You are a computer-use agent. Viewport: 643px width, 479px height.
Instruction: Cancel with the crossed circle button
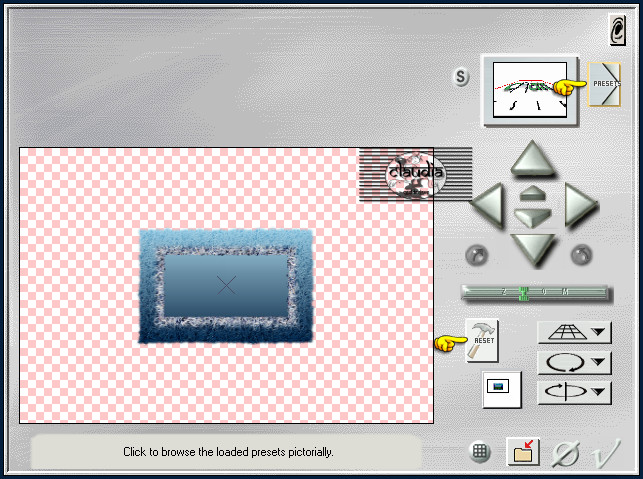click(x=566, y=454)
